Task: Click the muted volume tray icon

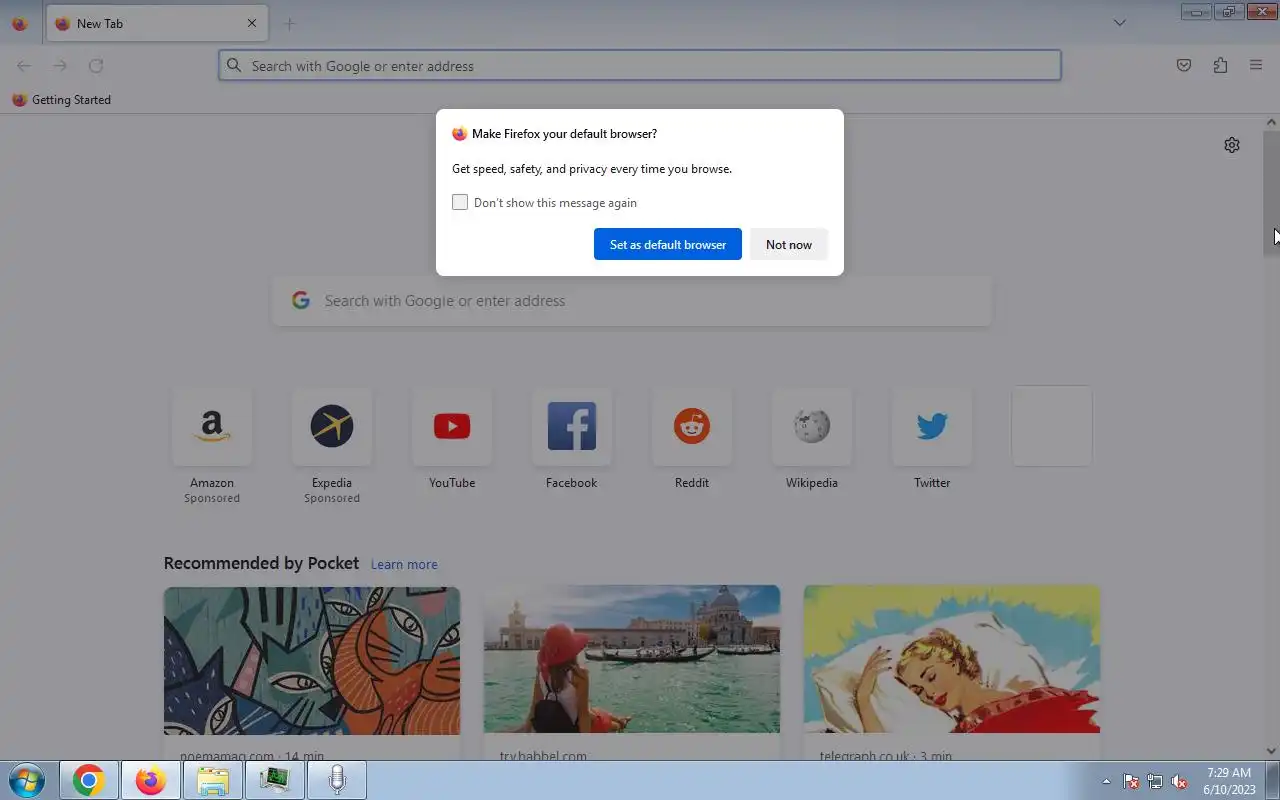Action: point(1180,782)
